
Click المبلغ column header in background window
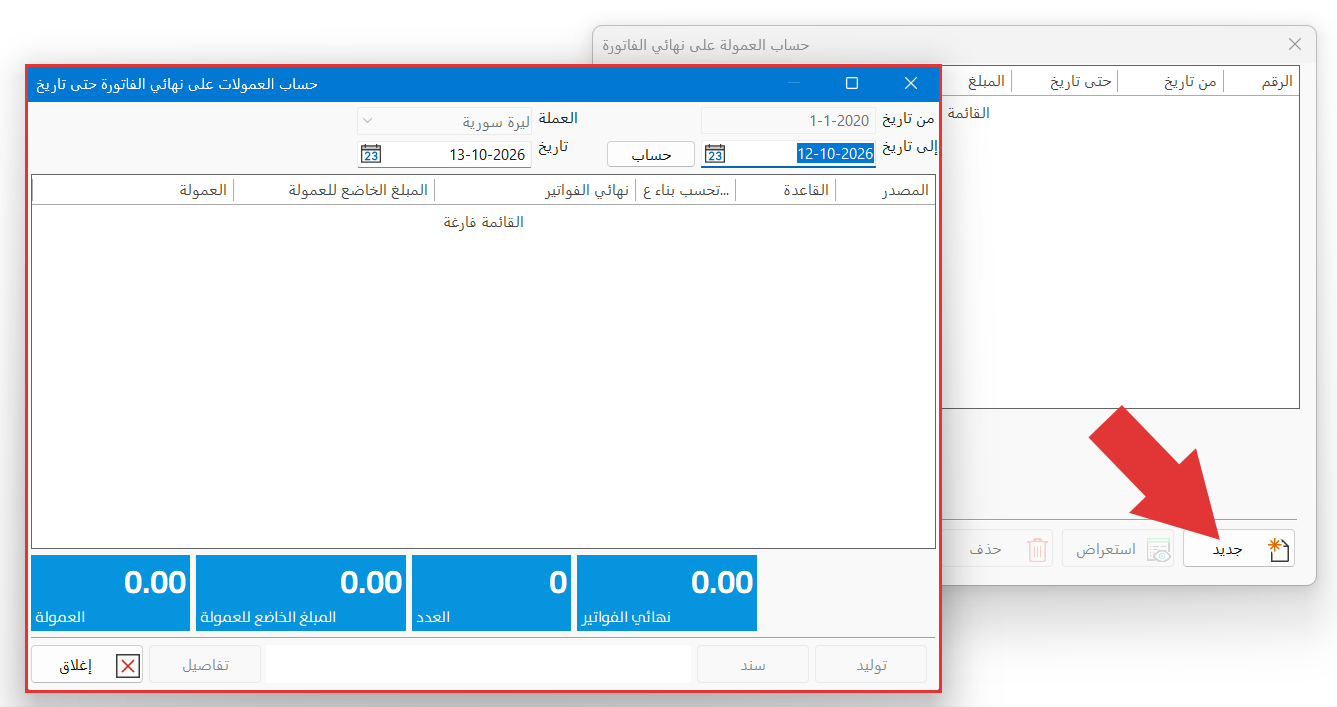coord(977,82)
